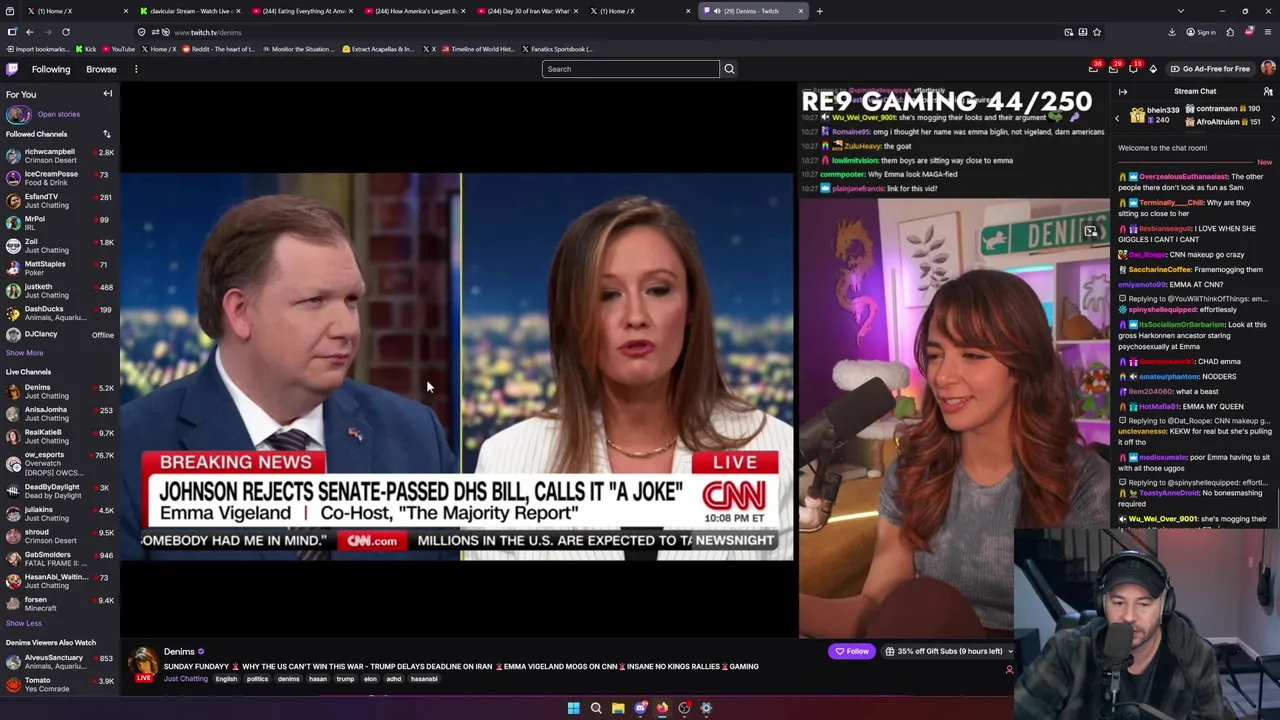Open Settings gear from the taskbar
1280x720 pixels.
pyautogui.click(x=706, y=708)
